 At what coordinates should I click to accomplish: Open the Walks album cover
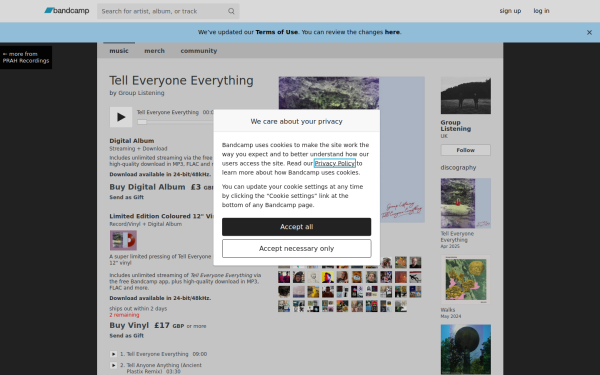466,280
